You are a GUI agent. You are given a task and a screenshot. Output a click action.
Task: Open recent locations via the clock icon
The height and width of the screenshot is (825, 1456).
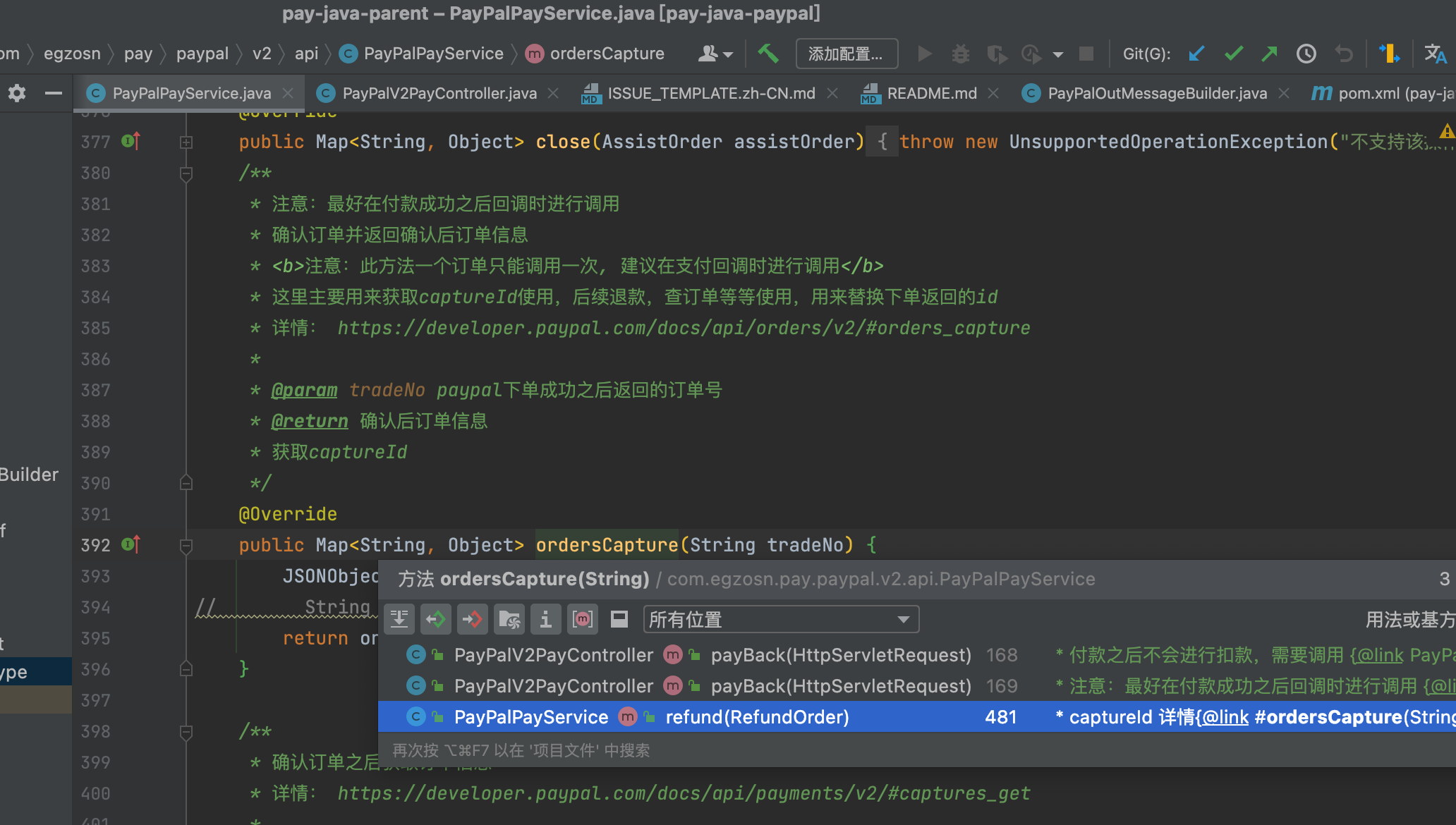point(1306,54)
